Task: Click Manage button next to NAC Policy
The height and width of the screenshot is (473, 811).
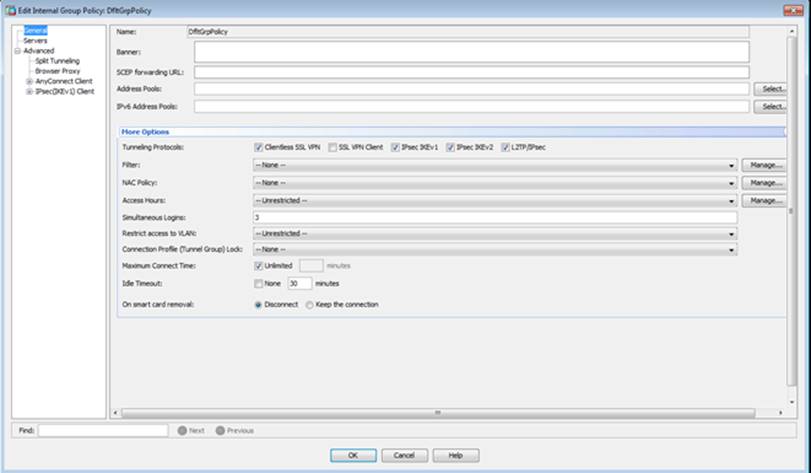Action: coord(765,182)
